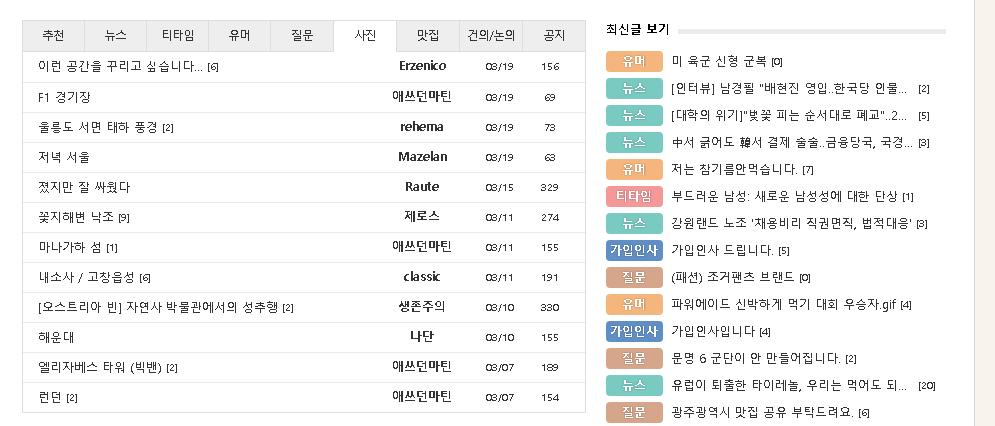
Task: Click author name 생존주의
Action: coord(422,307)
